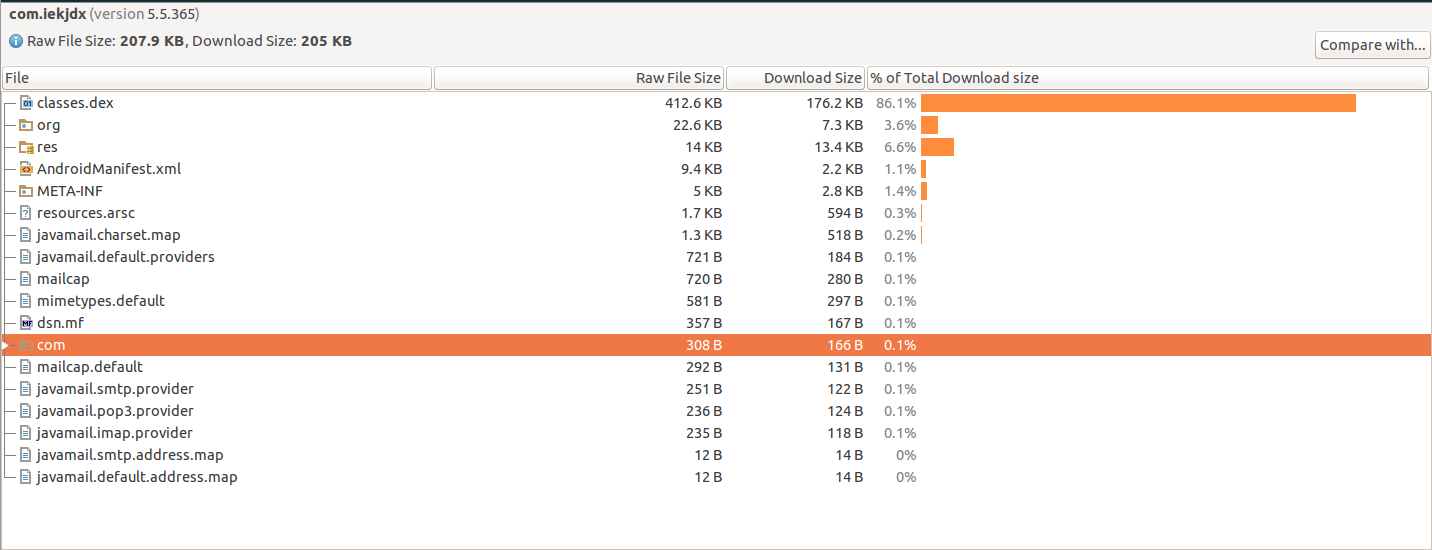Select javamail.pop3.provider file name
This screenshot has height=550, width=1432.
115,411
